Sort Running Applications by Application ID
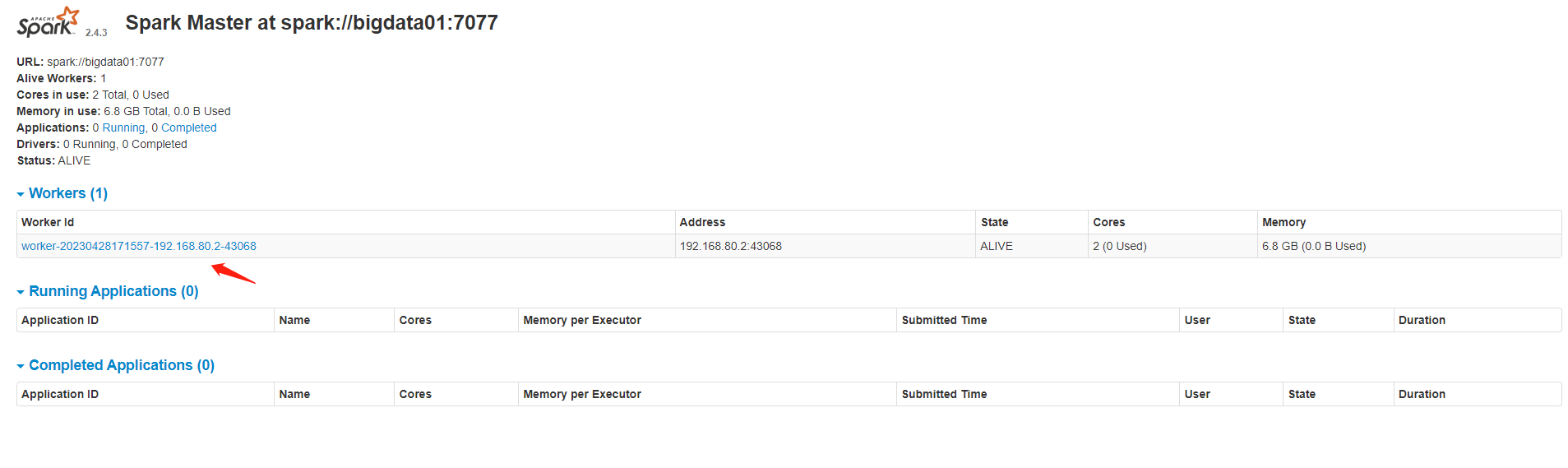This screenshot has height=468, width=1568. [60, 320]
